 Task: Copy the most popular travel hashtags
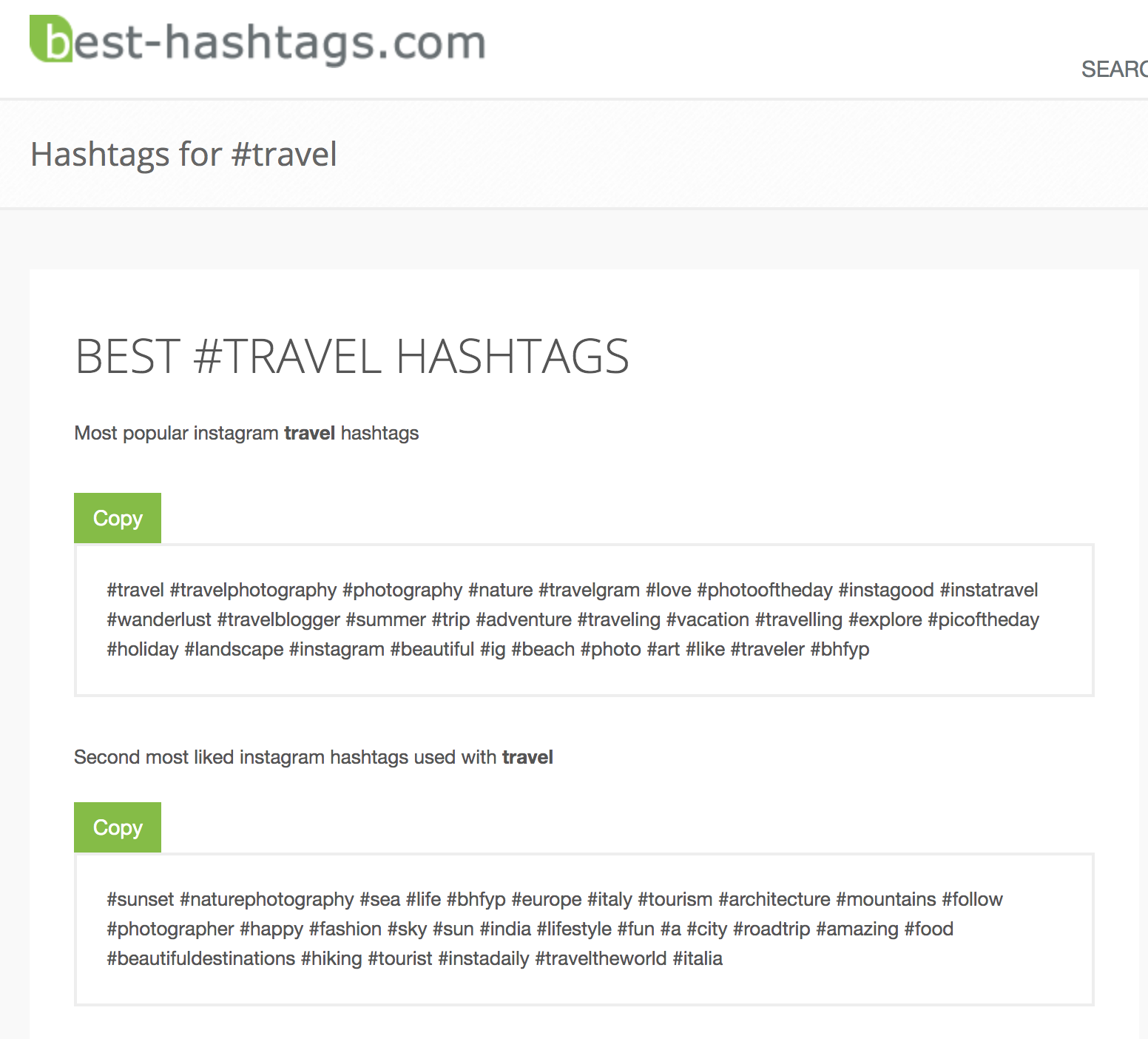click(x=118, y=518)
